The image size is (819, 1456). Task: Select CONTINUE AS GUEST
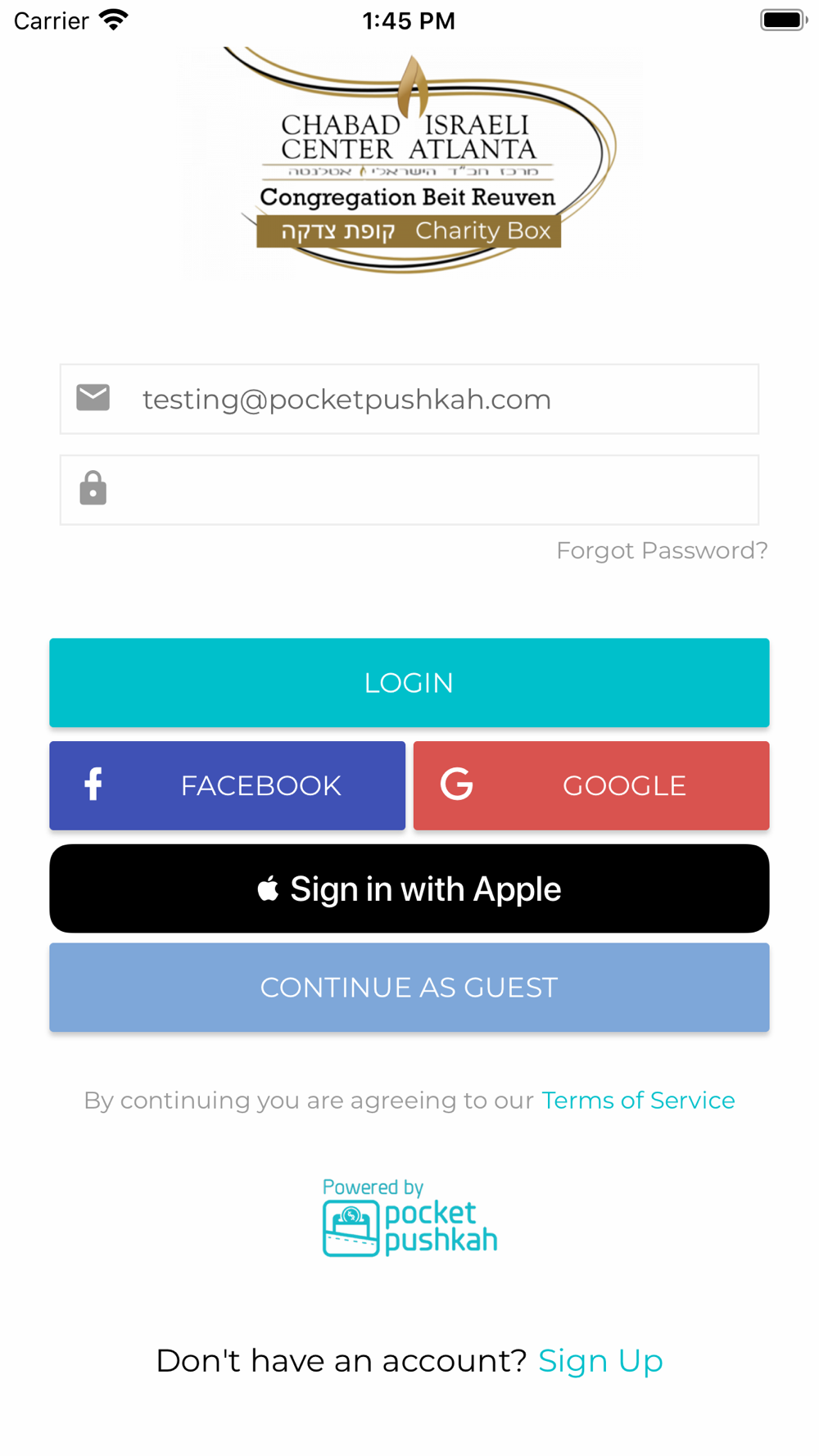[409, 988]
